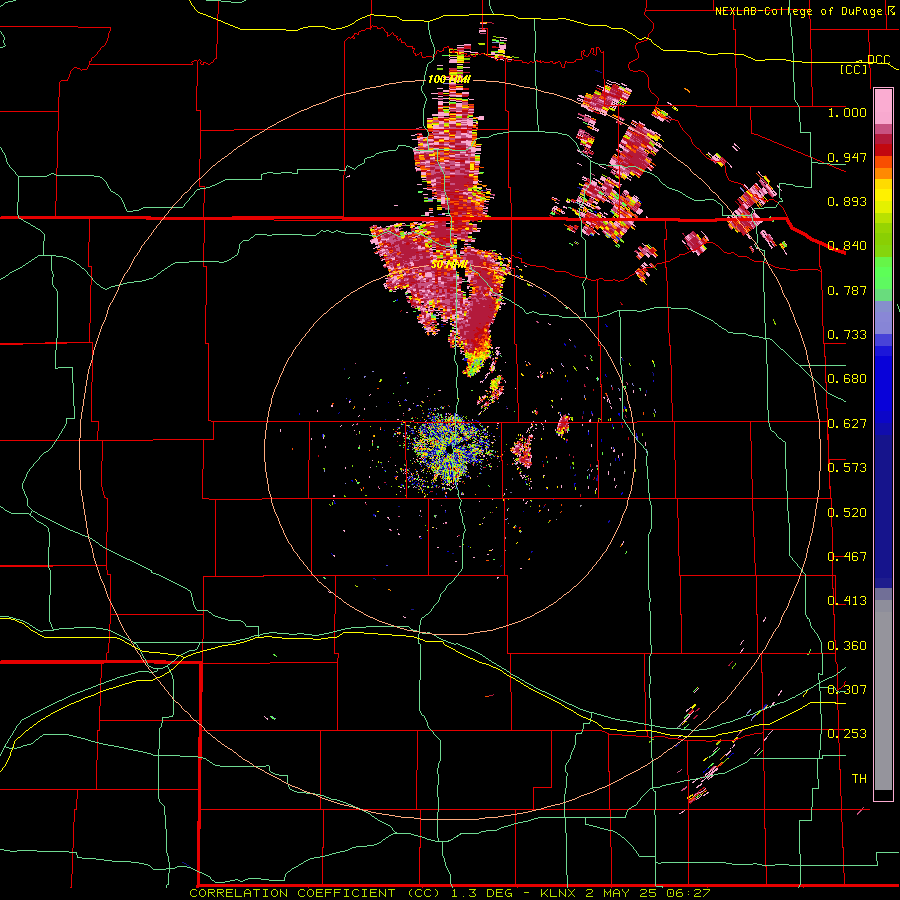Click the 0.627 scale value
900x900 pixels.
pyautogui.click(x=847, y=424)
